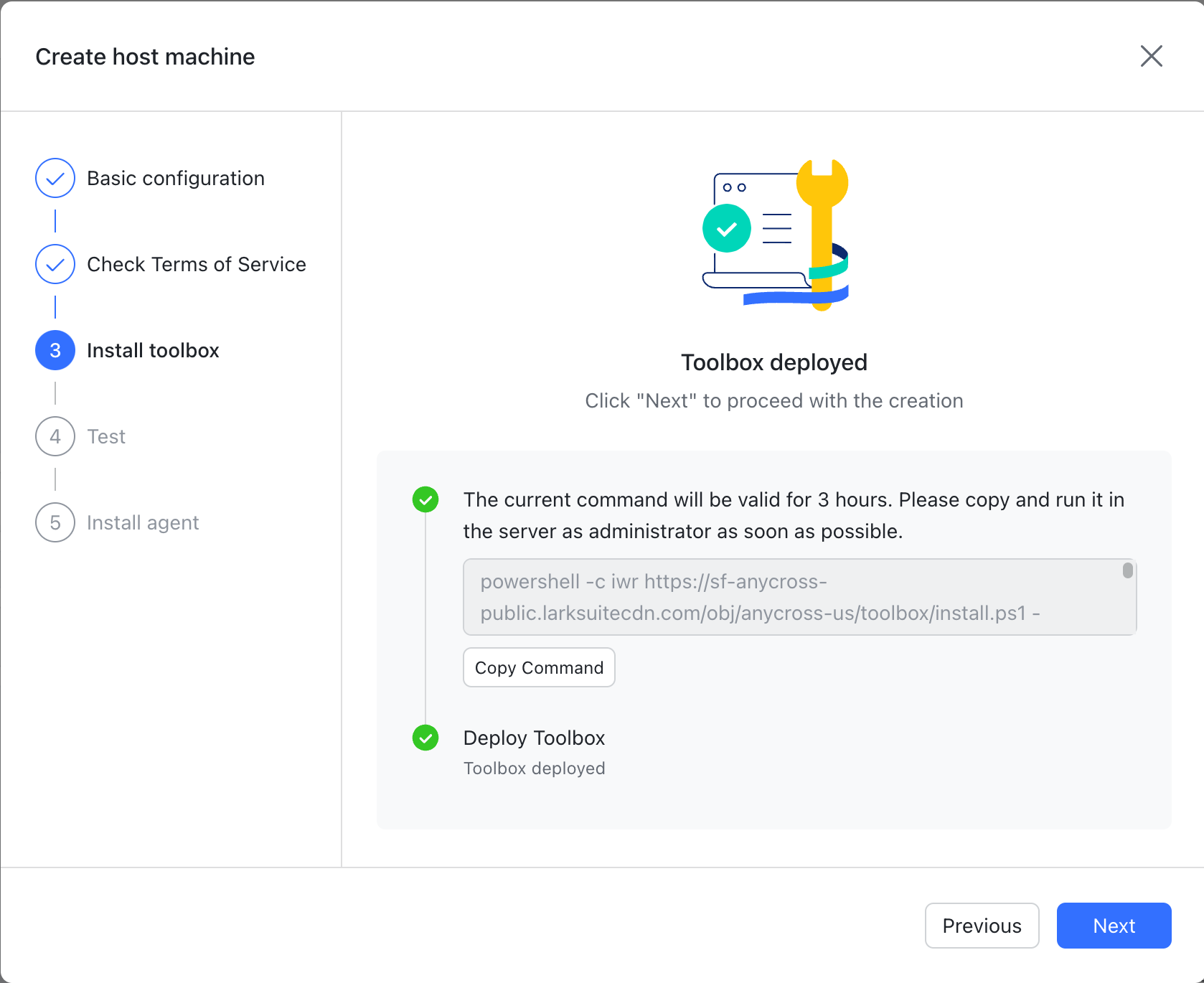The height and width of the screenshot is (983, 1204).
Task: Click inside the powershell command text box
Action: tap(799, 597)
